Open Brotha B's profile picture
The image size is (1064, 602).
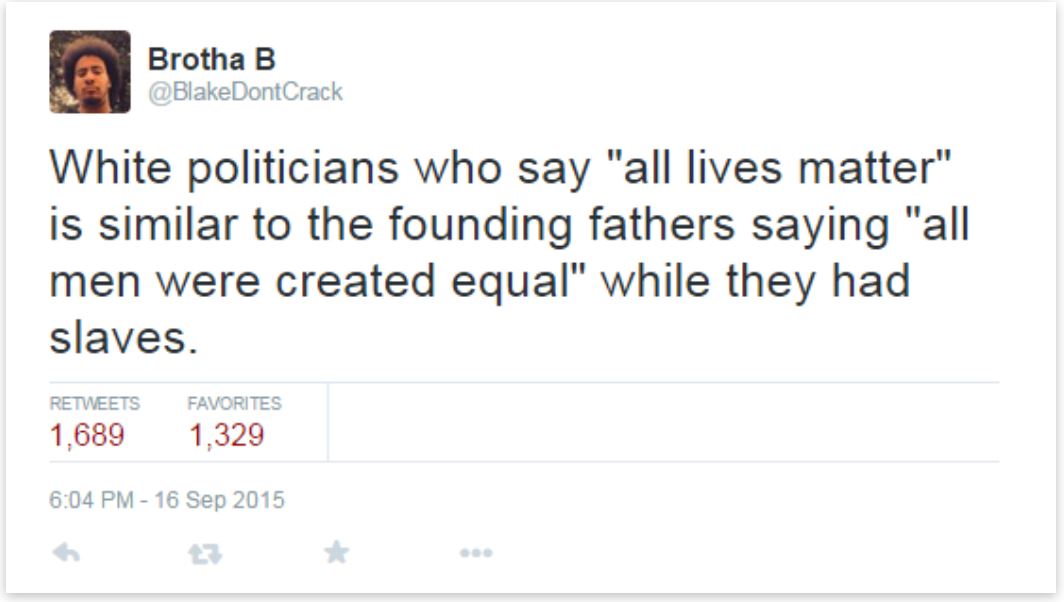pos(90,71)
